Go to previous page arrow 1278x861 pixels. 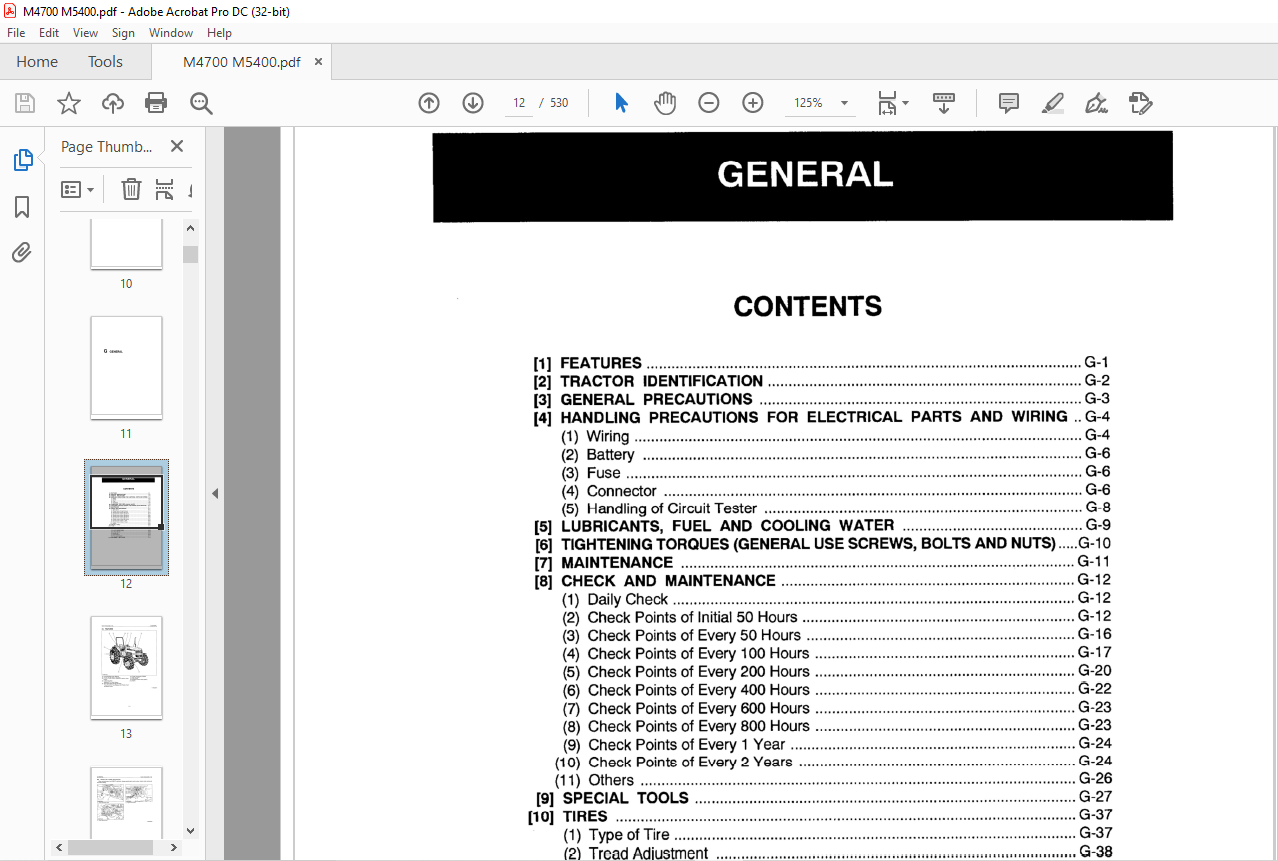pos(429,103)
